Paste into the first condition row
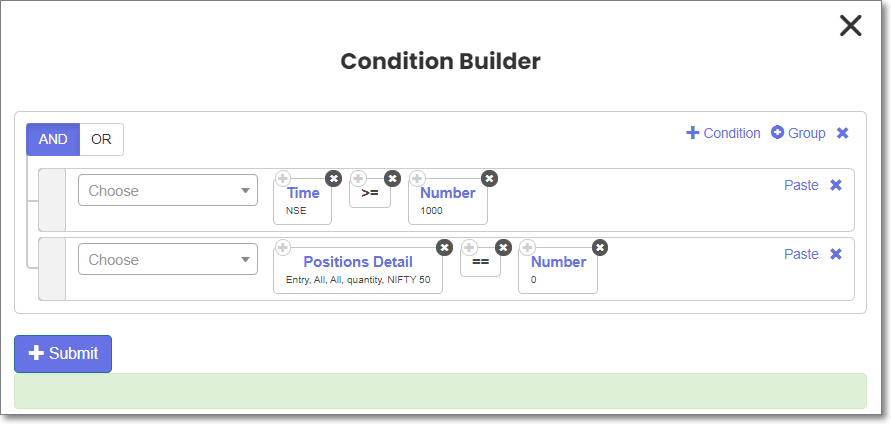This screenshot has width=891, height=424. [x=801, y=185]
